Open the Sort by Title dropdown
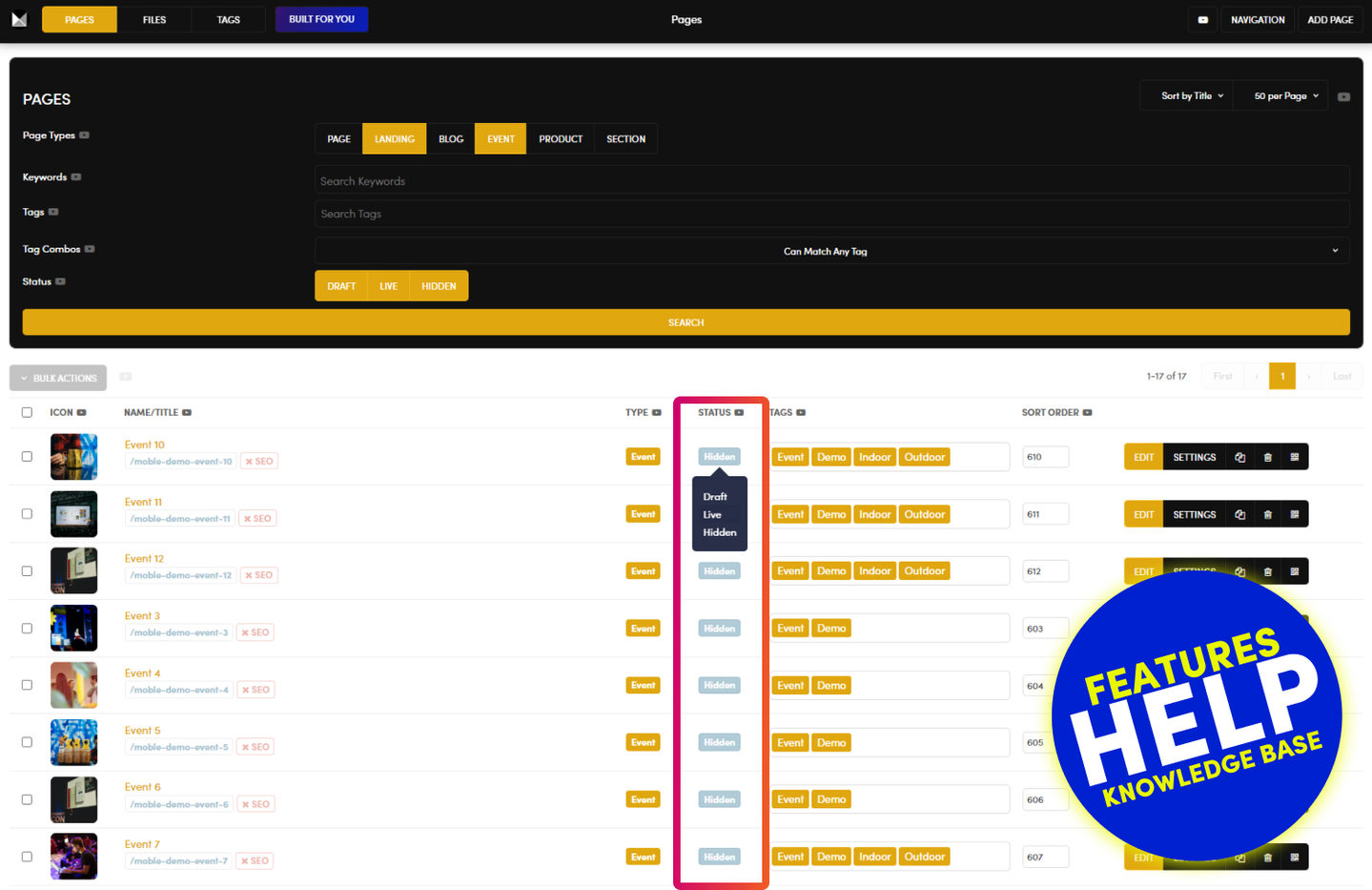The height and width of the screenshot is (890, 1372). [x=1191, y=96]
